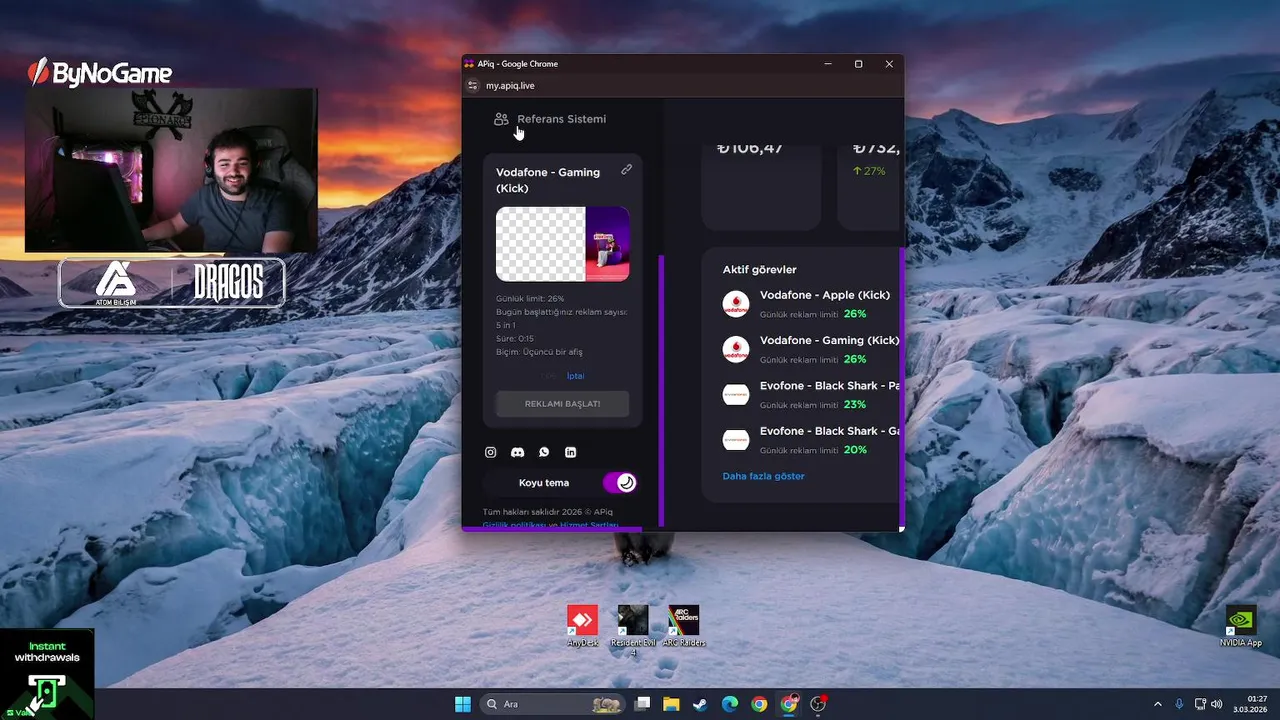Click the İptal cancel link
Viewport: 1280px width, 720px height.
(x=575, y=376)
